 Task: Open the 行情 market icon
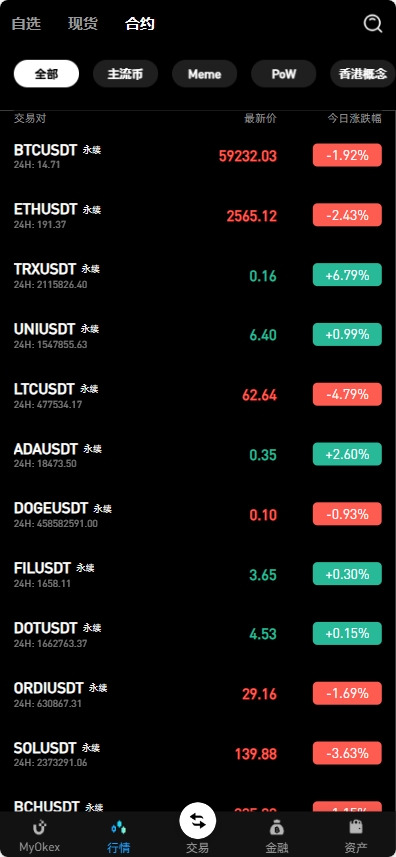coord(119,827)
